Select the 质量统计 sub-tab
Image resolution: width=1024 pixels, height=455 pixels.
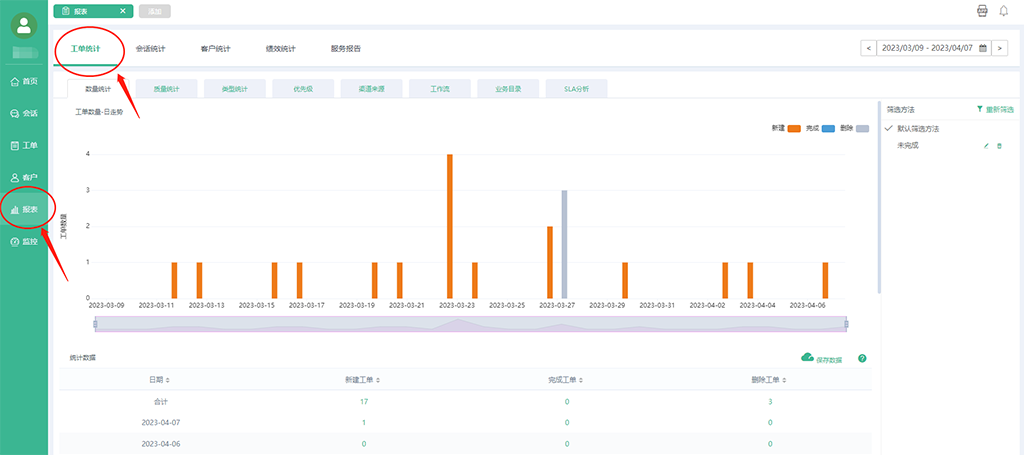coord(167,89)
